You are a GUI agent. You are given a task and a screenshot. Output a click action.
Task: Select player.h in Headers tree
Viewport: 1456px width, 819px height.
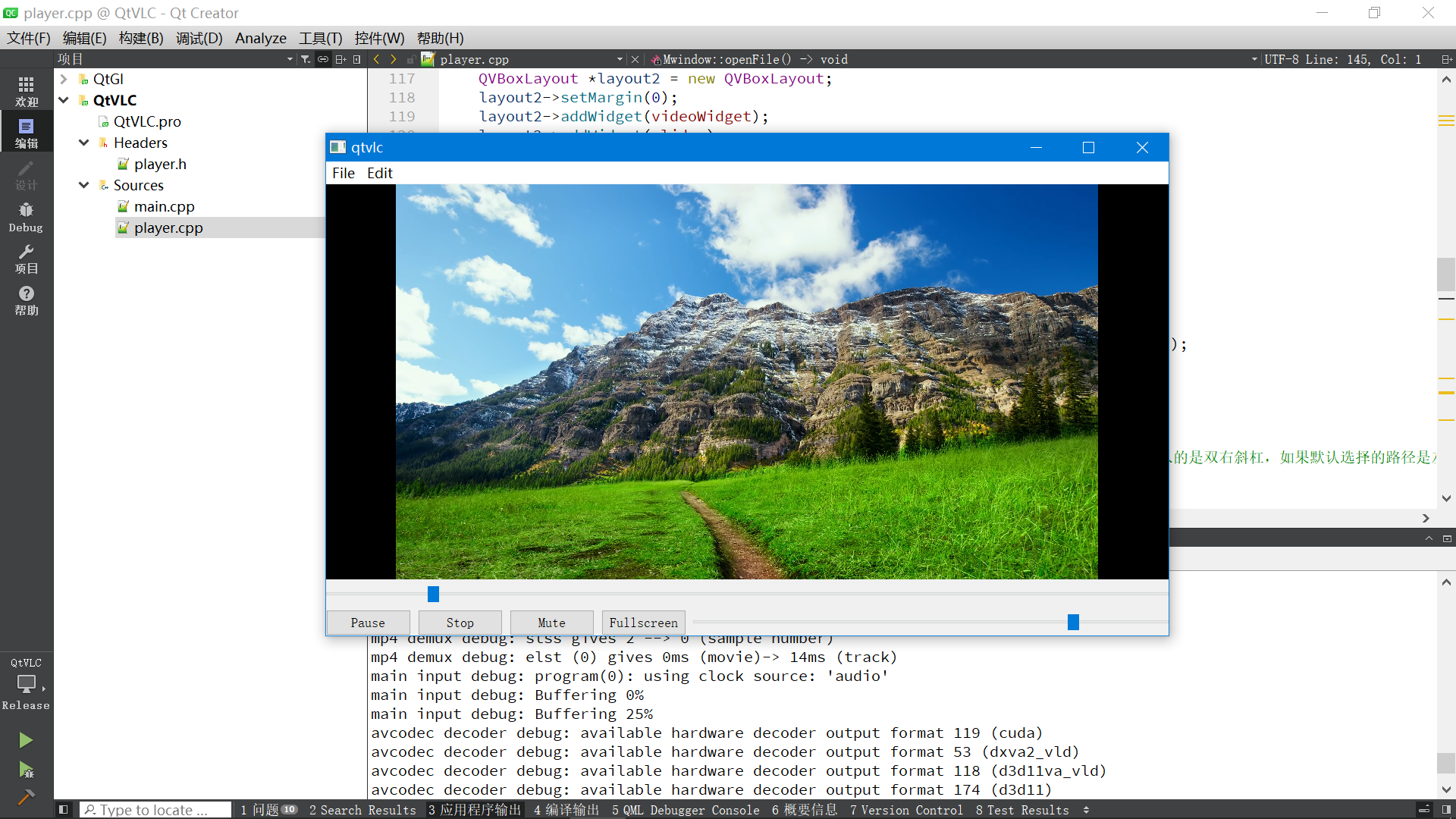[159, 163]
